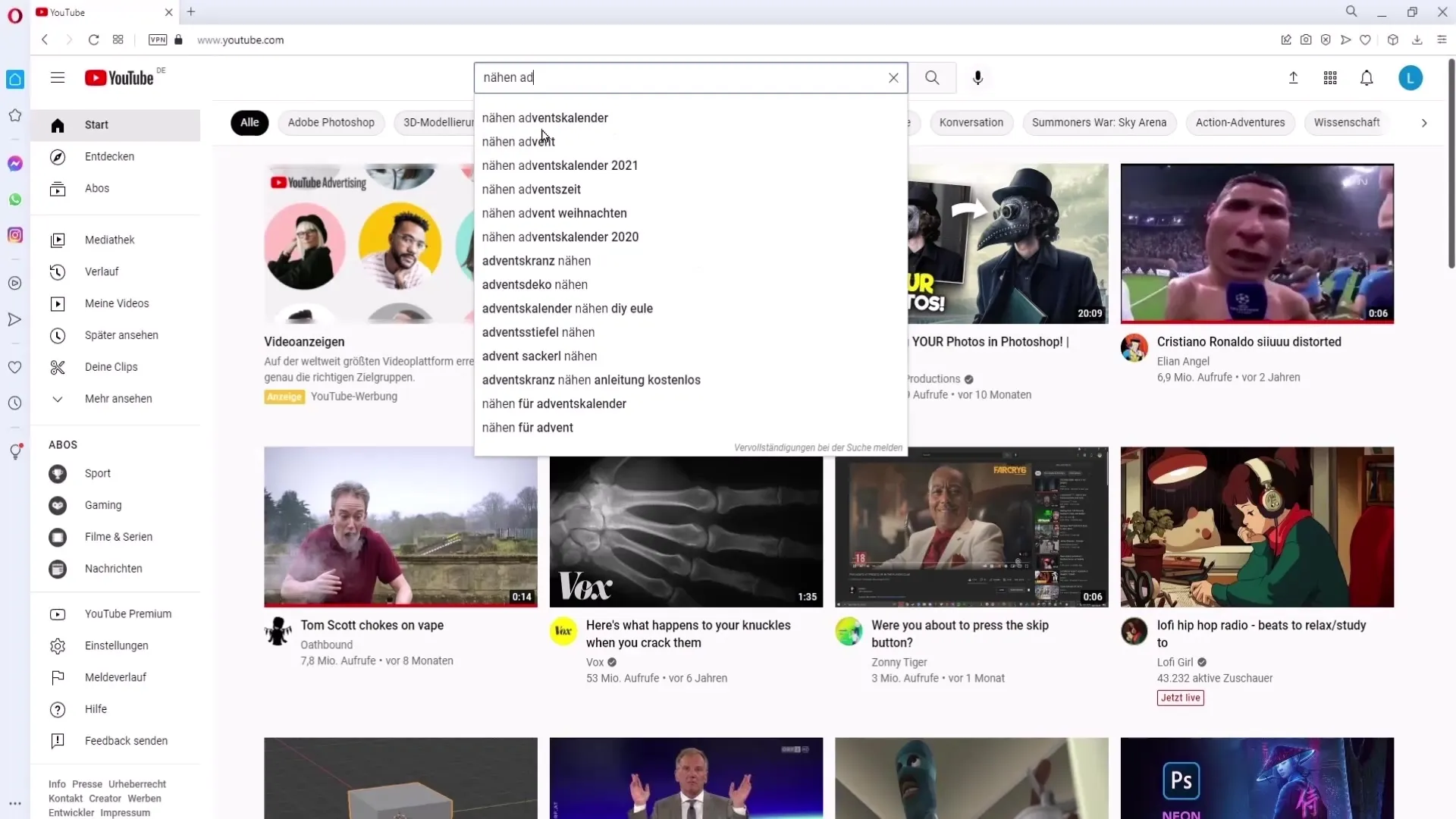The width and height of the screenshot is (1456, 819).
Task: Open the YouTube apps grid icon
Action: [x=1330, y=77]
